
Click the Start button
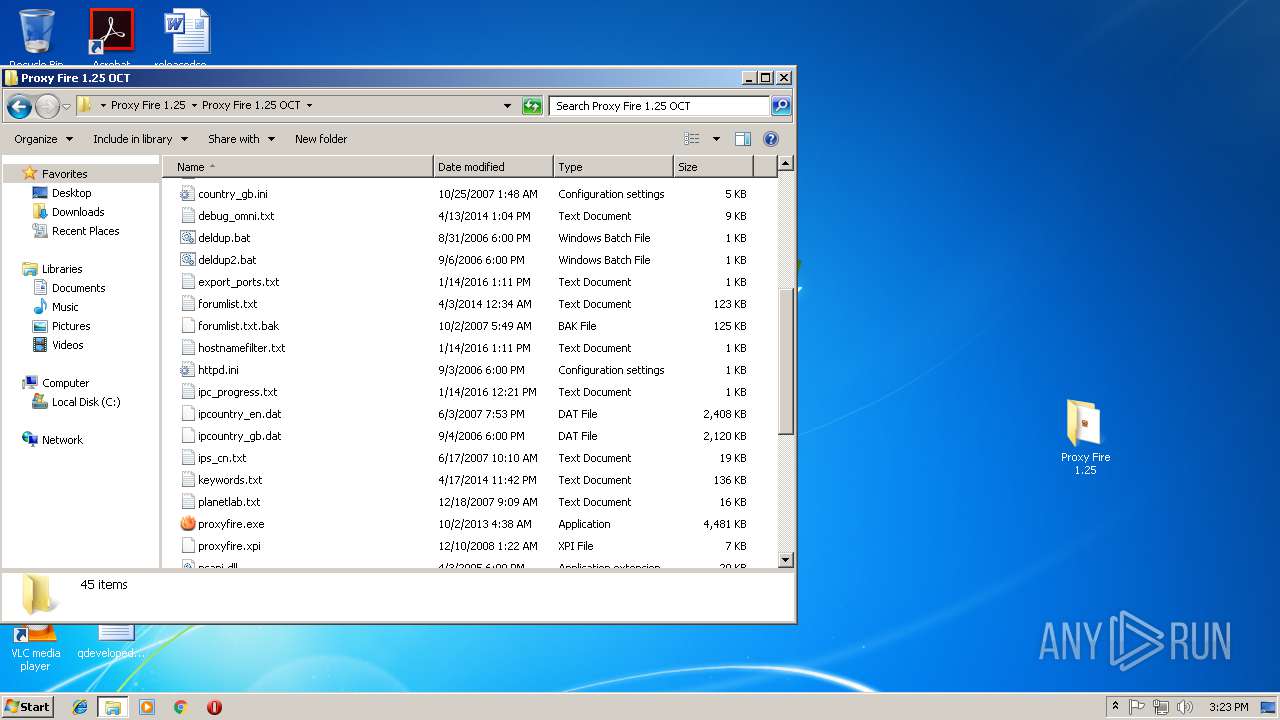[28, 706]
